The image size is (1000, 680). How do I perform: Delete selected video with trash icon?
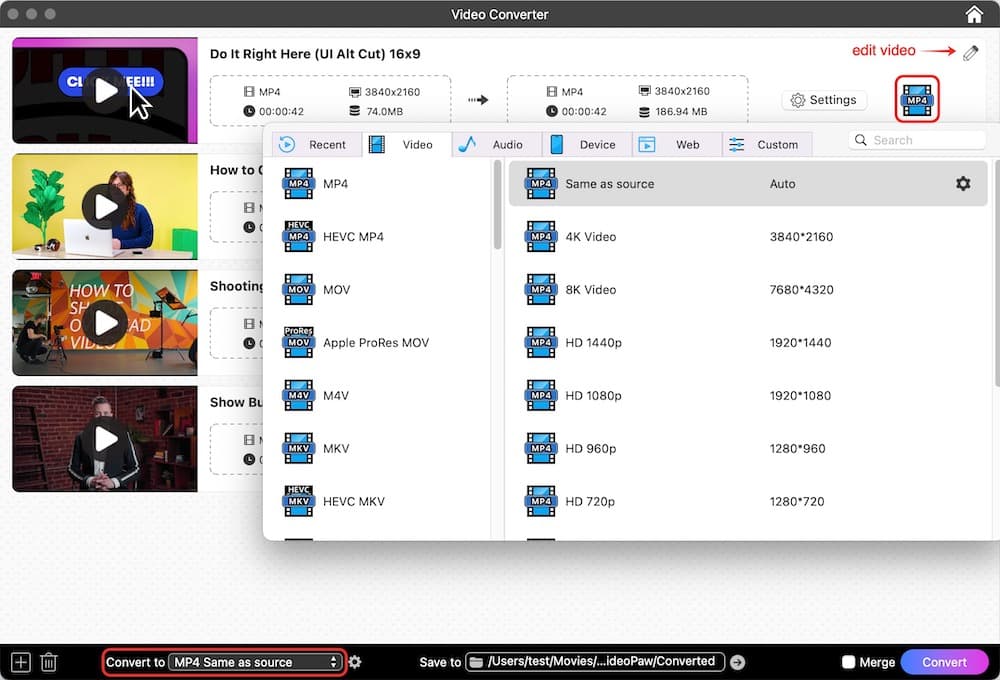[48, 661]
